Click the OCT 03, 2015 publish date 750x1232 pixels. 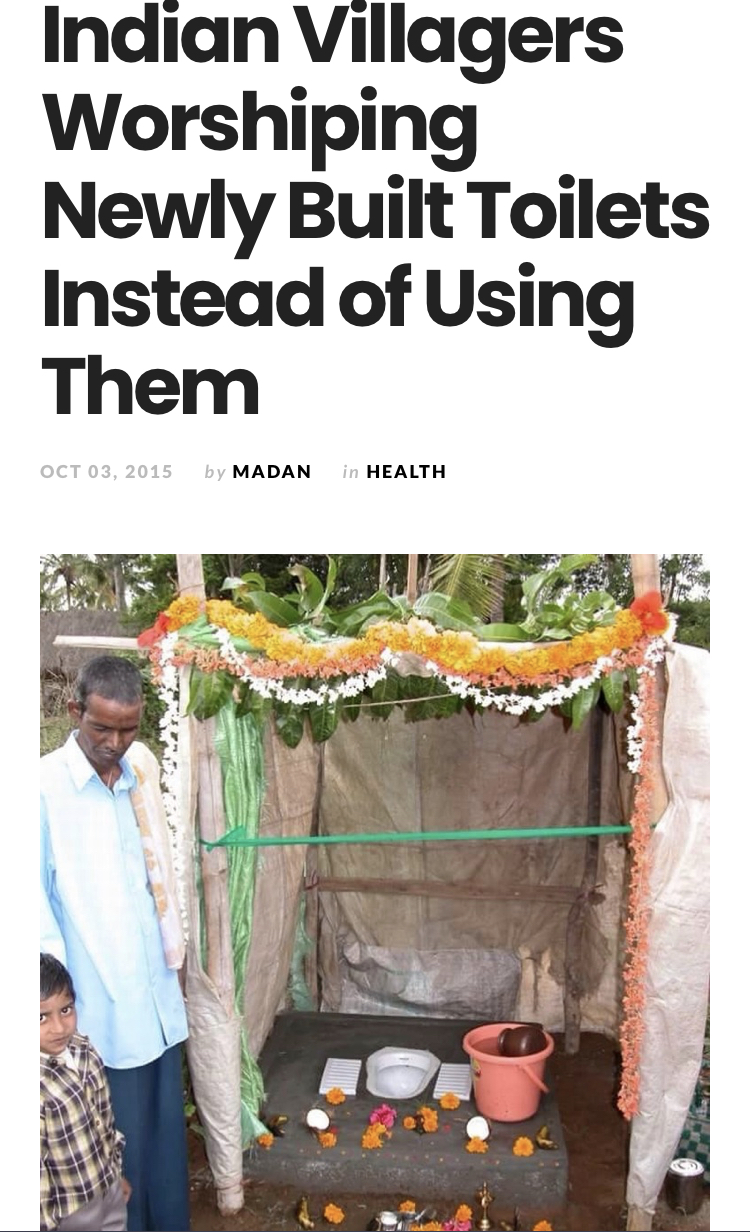coord(107,471)
